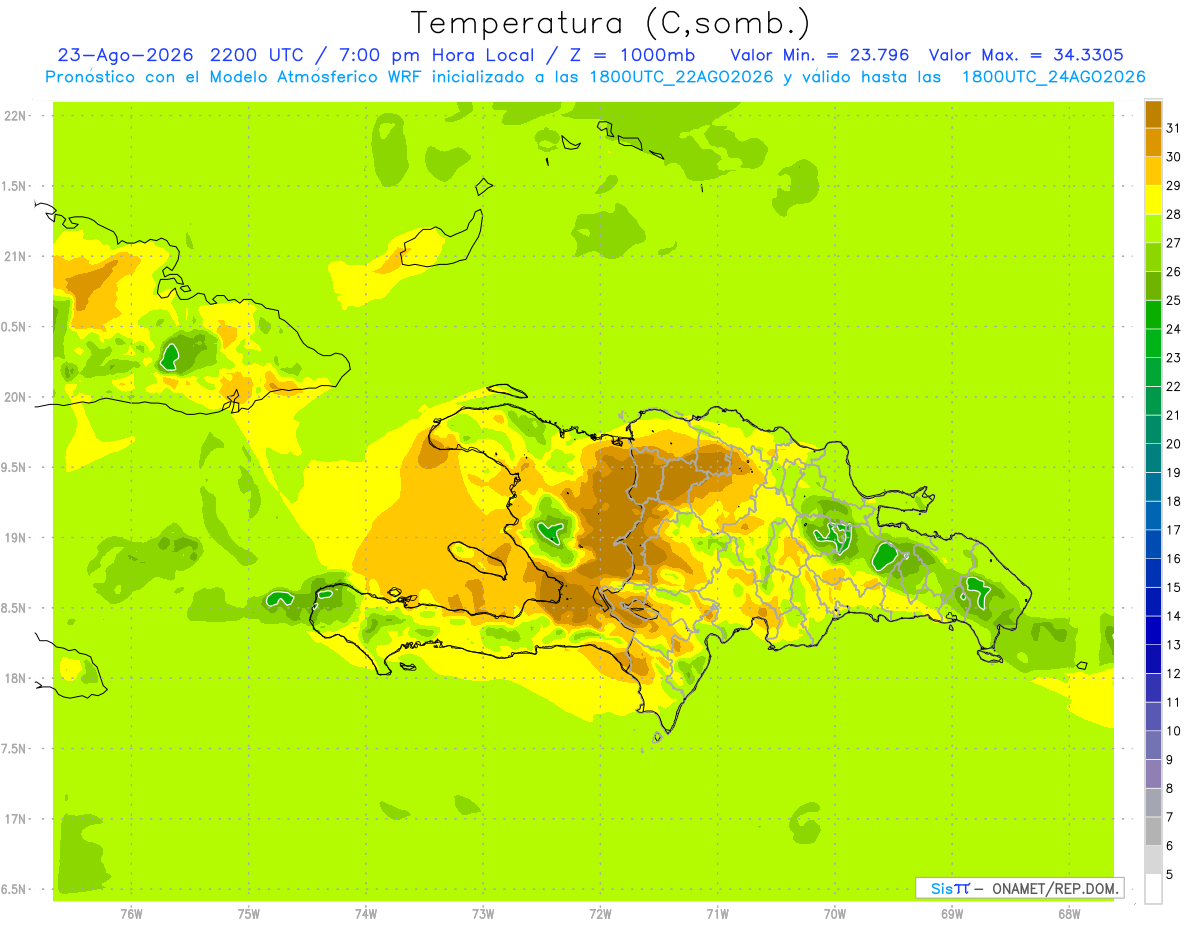Select legend value '10' on color scale
Image resolution: width=1200 pixels, height=927 pixels.
(x=1174, y=731)
